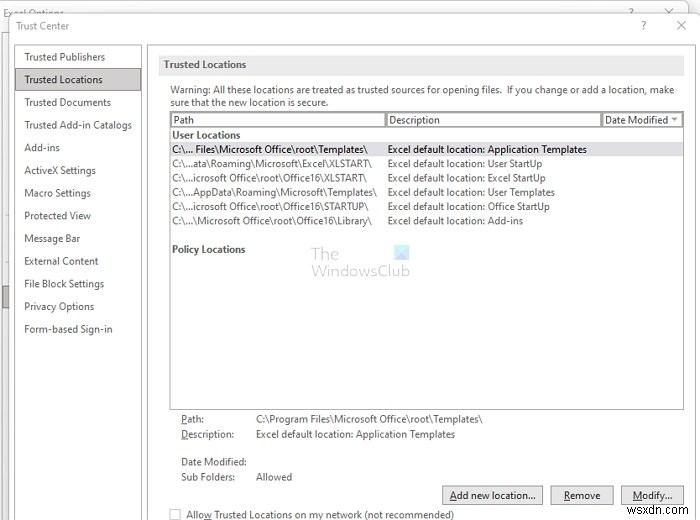
Task: Show Protected View options
Action: 57,216
